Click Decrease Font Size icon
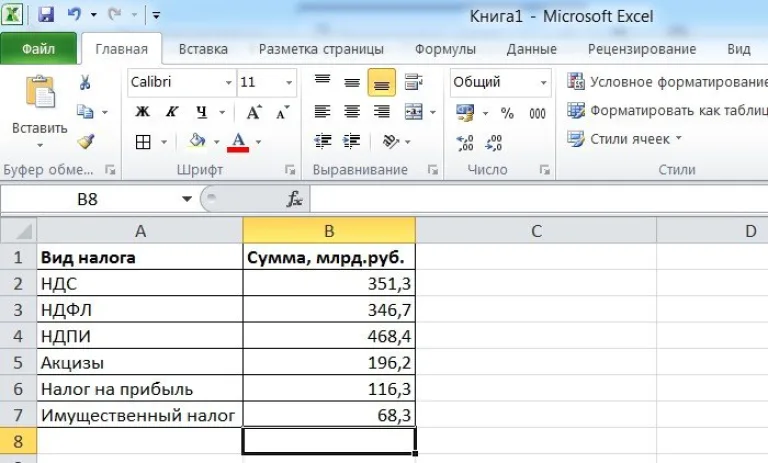 [x=283, y=113]
